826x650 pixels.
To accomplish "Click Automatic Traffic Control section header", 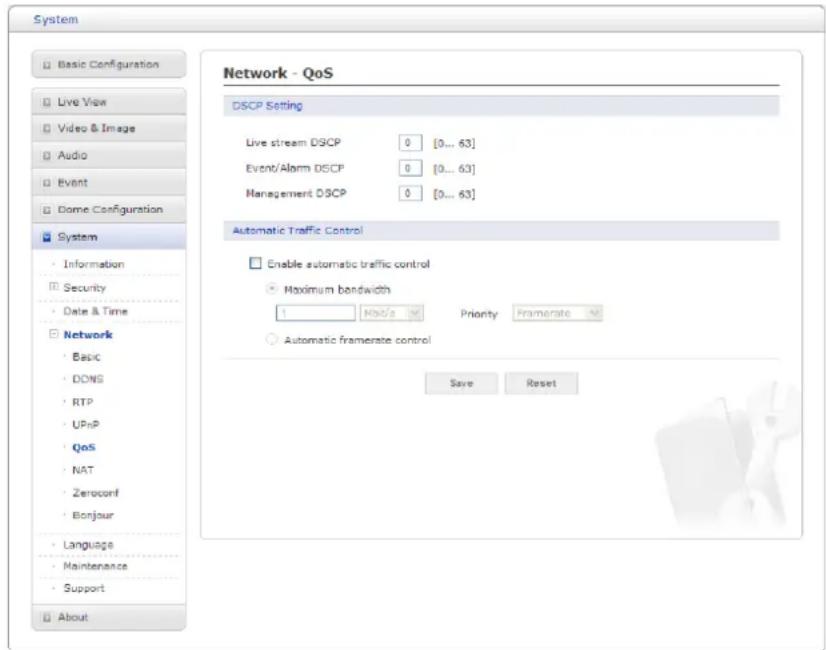I will point(298,231).
